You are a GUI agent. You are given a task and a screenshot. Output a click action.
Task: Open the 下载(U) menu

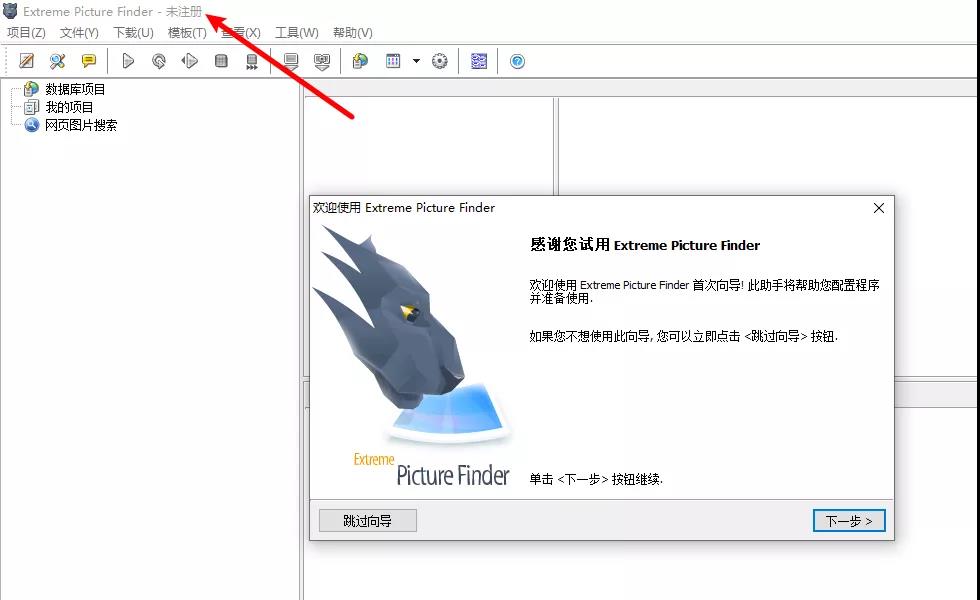[x=133, y=32]
